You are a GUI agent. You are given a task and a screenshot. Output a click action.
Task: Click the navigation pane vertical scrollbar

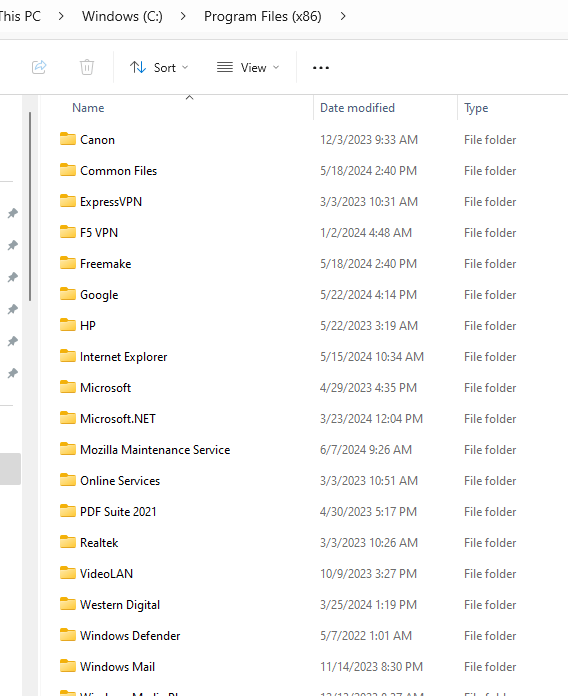(x=30, y=206)
